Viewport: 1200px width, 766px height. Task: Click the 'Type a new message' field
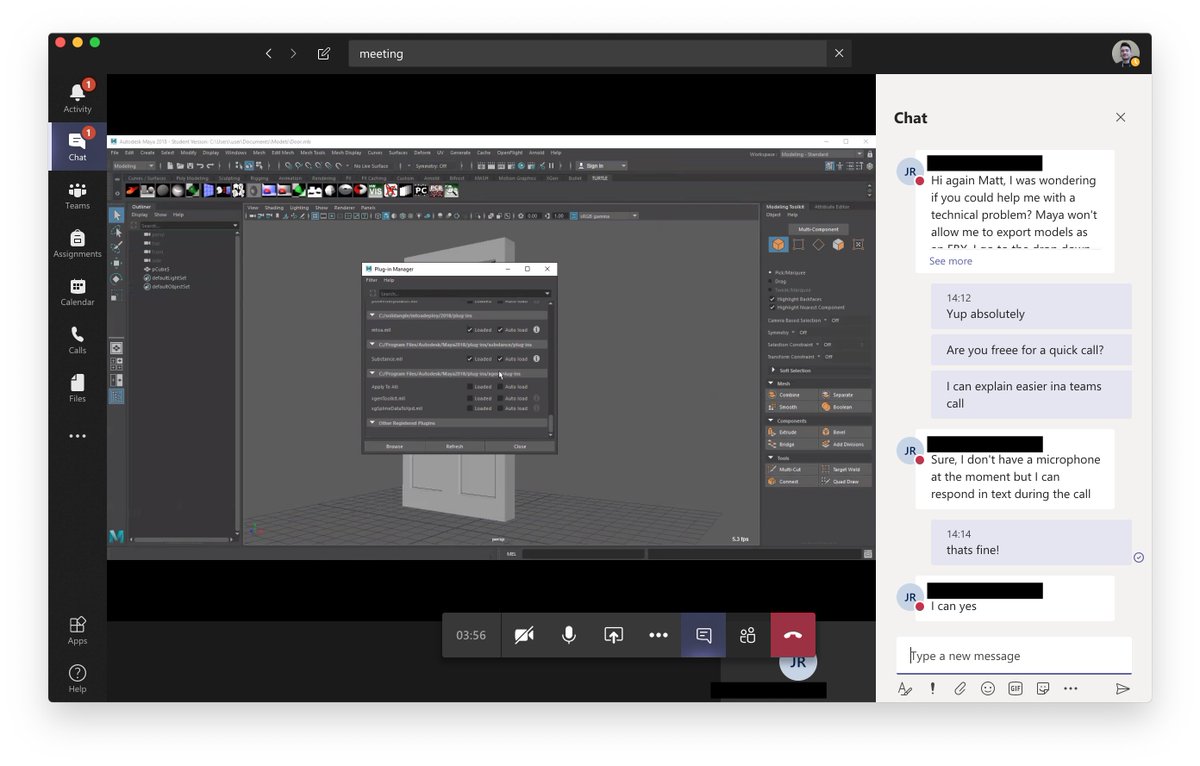[1014, 656]
